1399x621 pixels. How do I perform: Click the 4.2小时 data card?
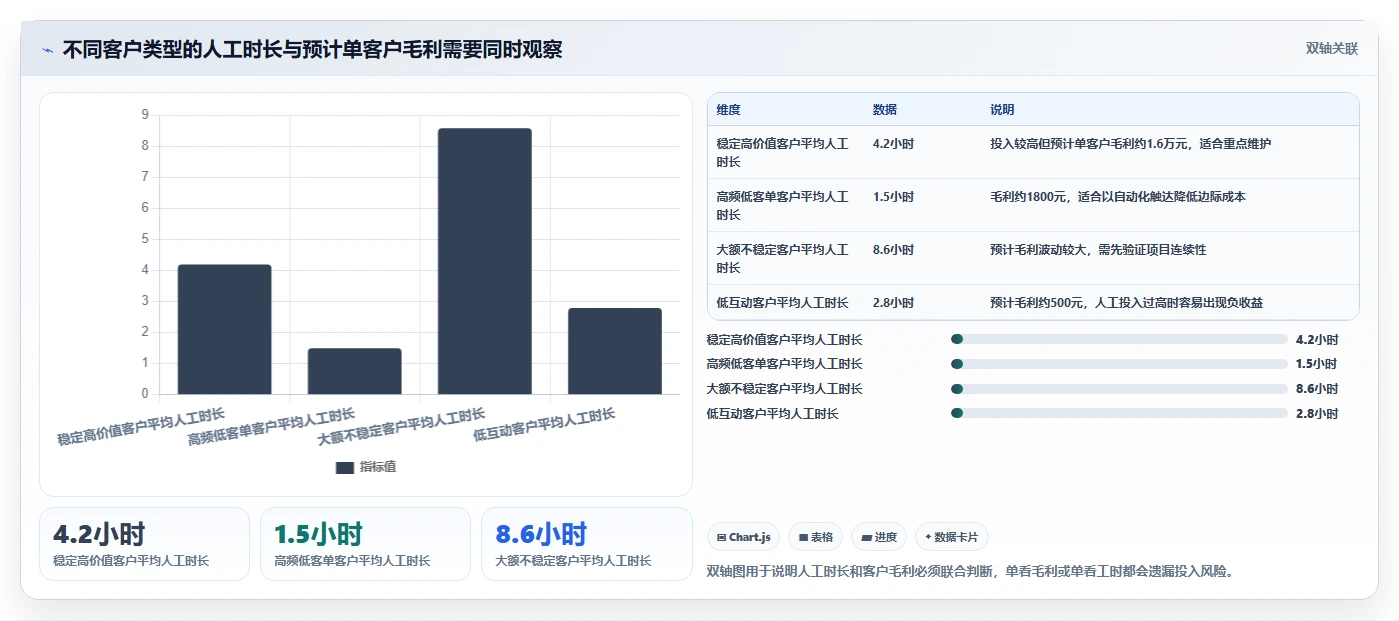point(145,544)
